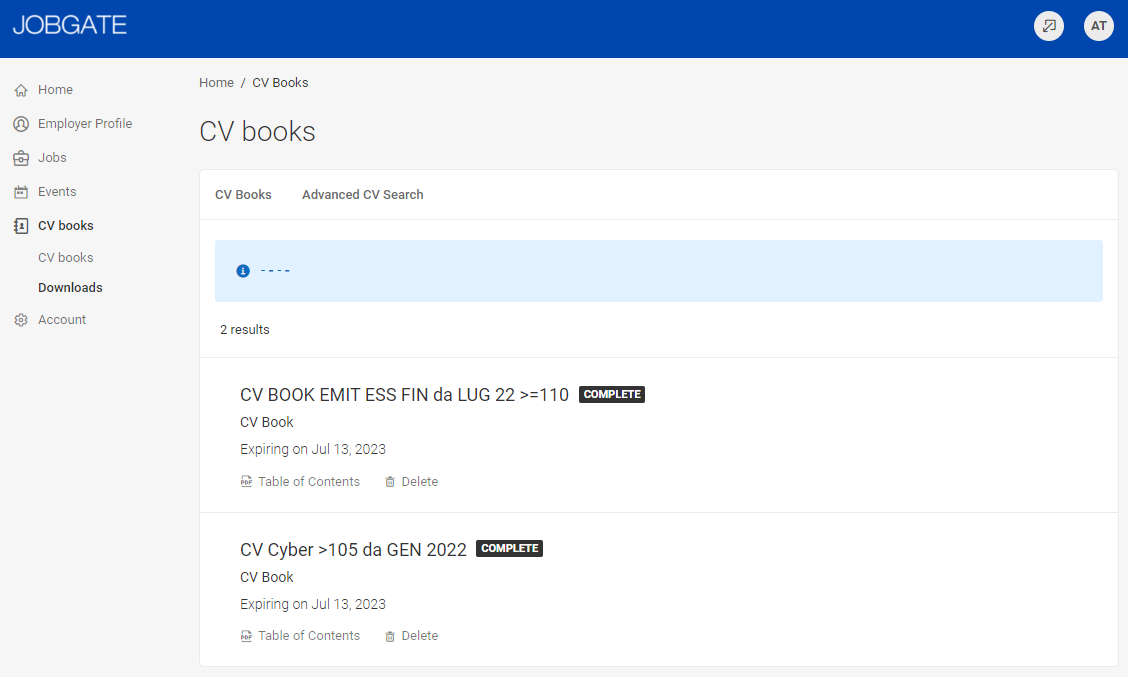Open CV Cyber >105 da GEN 2022 title
1128x677 pixels.
pos(353,550)
